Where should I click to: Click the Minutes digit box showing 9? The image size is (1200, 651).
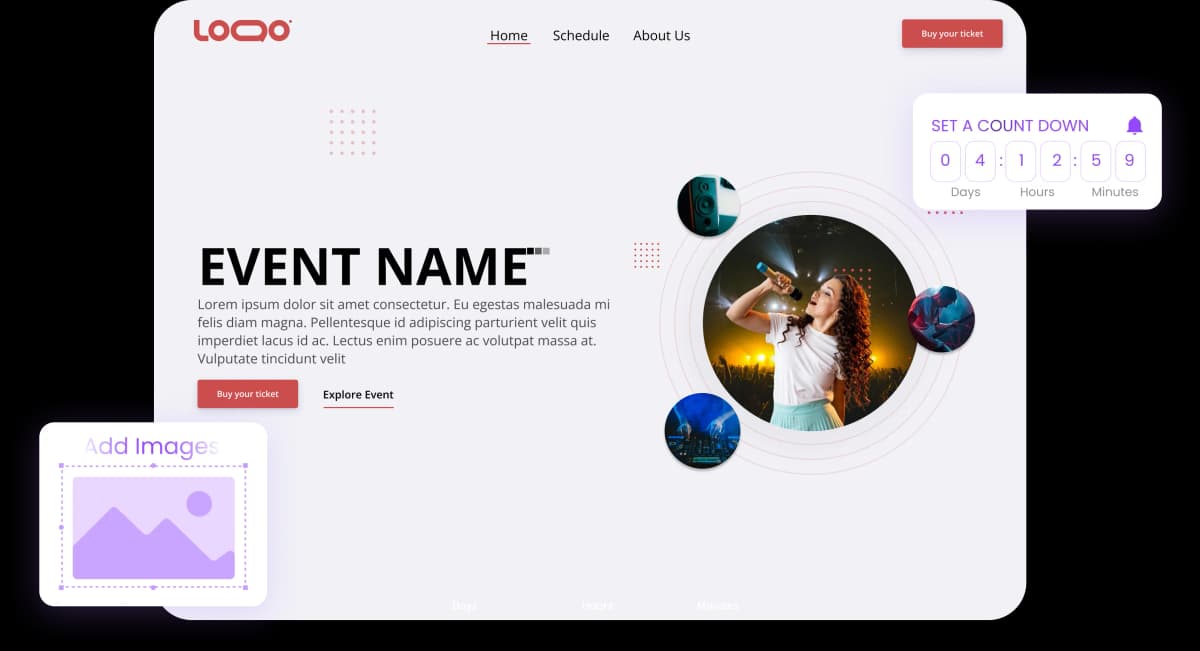(x=1130, y=161)
